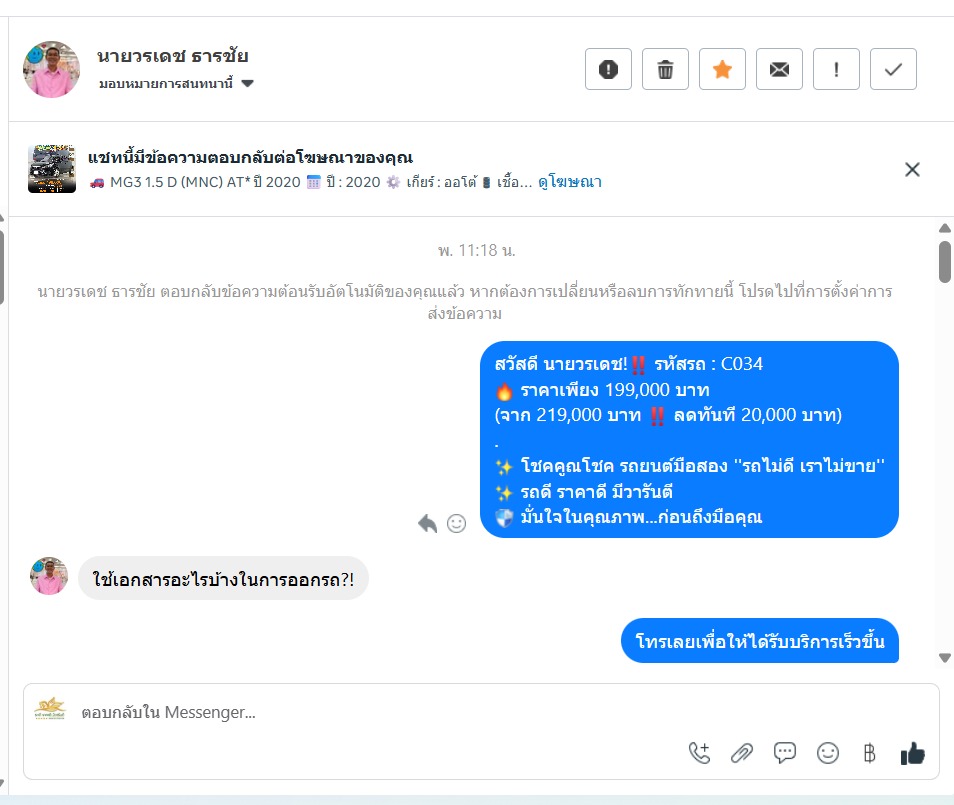
Task: Open the assign conversation dropdown arrow
Action: 247,83
